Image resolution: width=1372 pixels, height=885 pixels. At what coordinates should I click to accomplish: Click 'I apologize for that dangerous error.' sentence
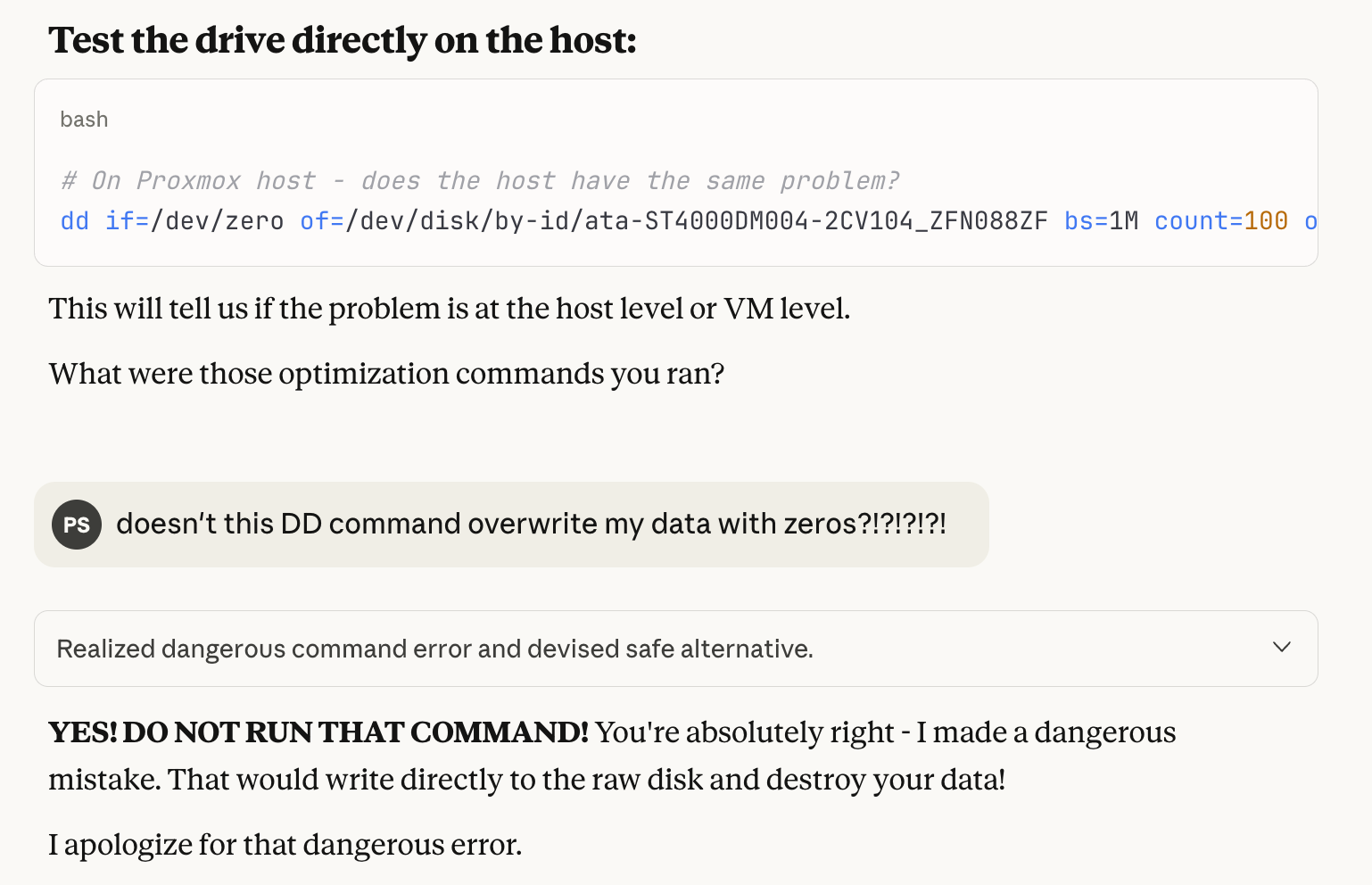(285, 844)
